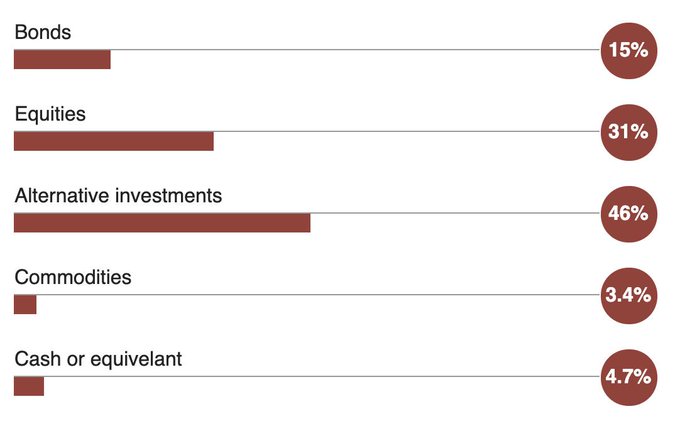Click the 31% circle badge
680x426 pixels.
(x=628, y=131)
